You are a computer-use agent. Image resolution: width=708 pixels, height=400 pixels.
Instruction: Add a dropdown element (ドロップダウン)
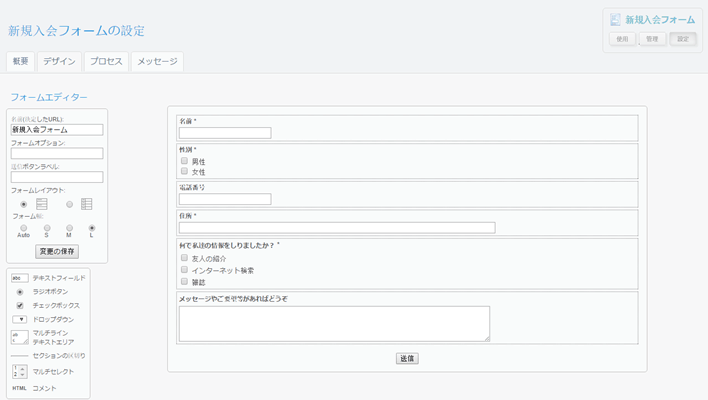click(x=48, y=320)
